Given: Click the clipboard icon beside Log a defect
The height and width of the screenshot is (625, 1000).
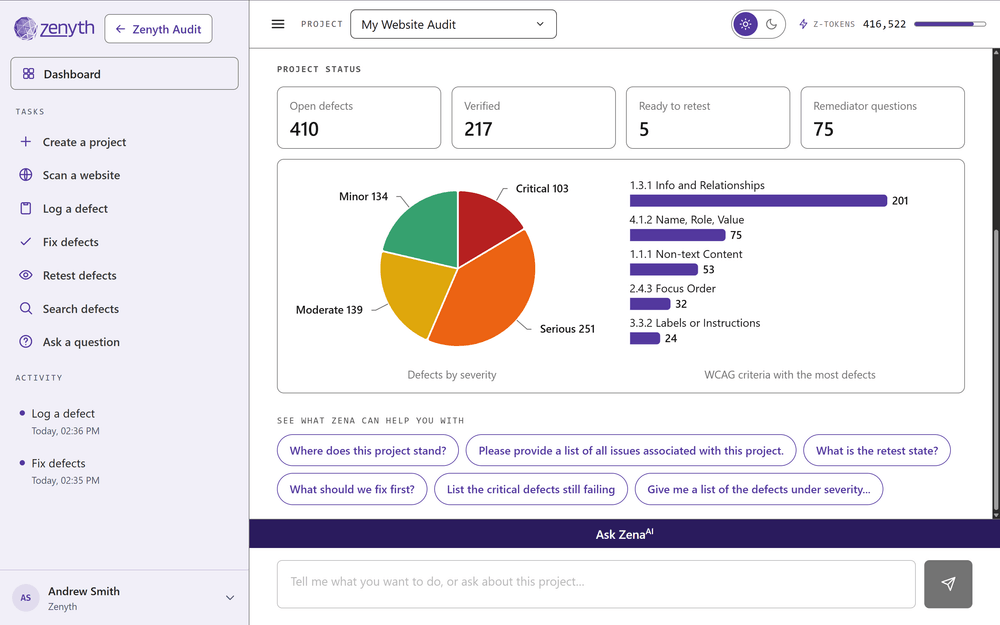Looking at the screenshot, I should click(x=26, y=209).
